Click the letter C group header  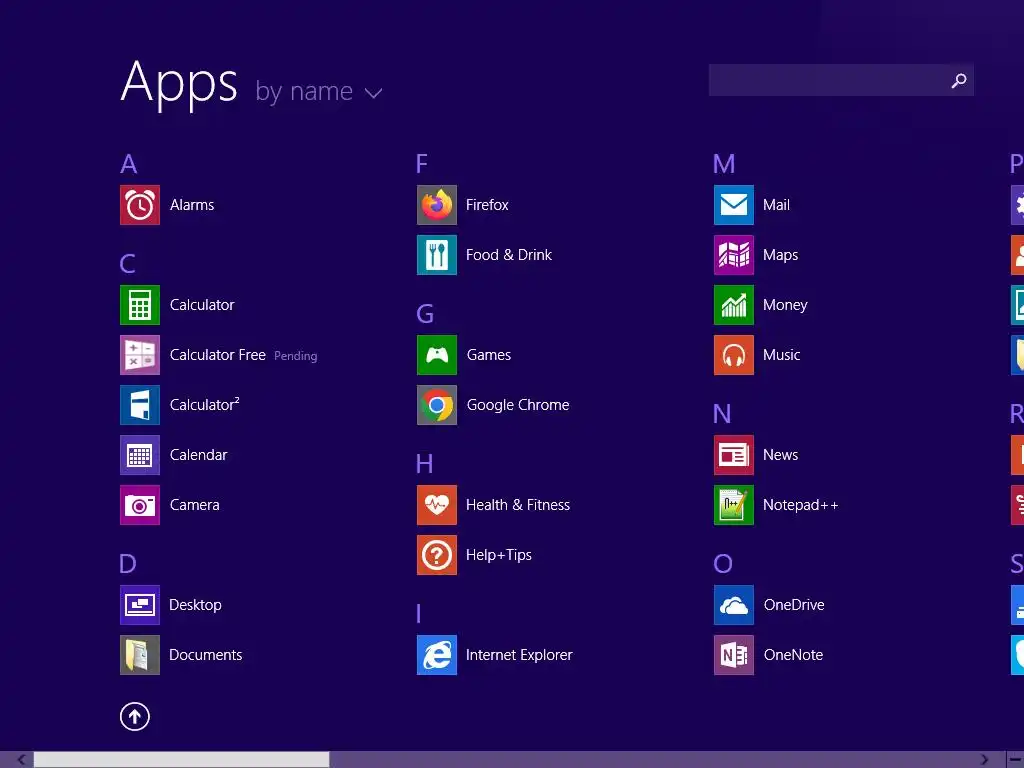127,264
